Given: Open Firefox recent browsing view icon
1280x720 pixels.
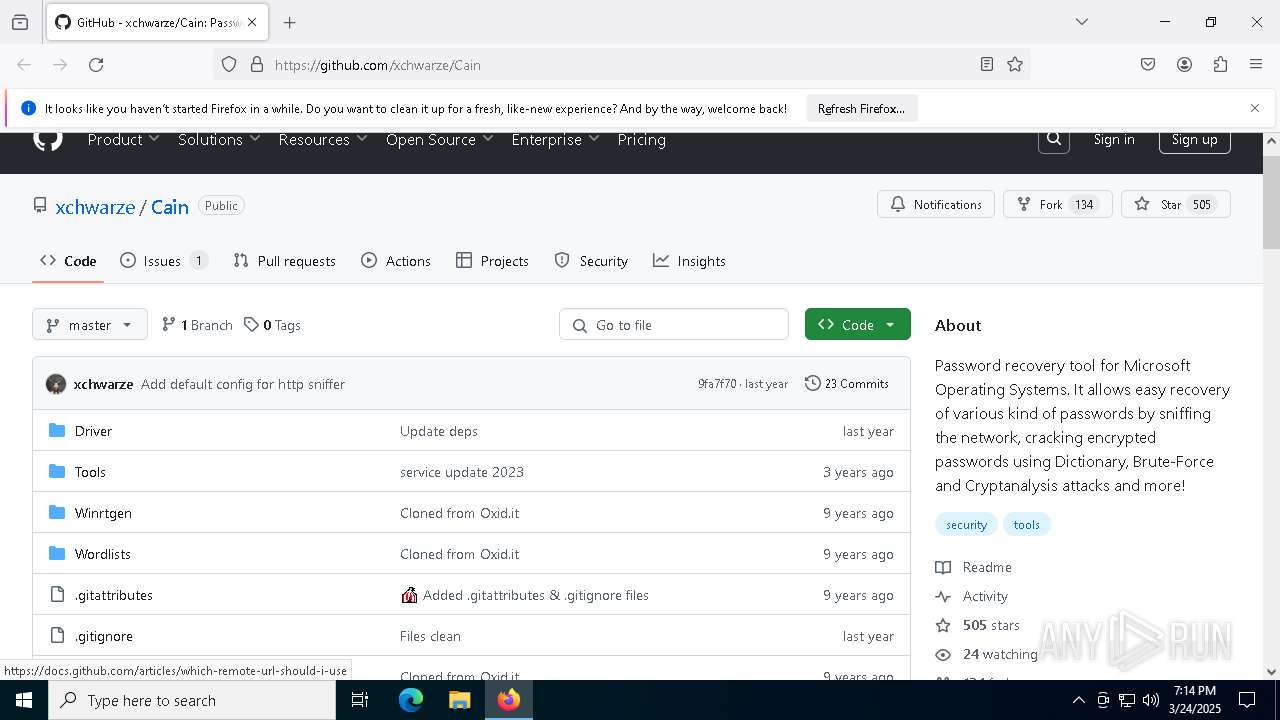Looking at the screenshot, I should coord(20,22).
